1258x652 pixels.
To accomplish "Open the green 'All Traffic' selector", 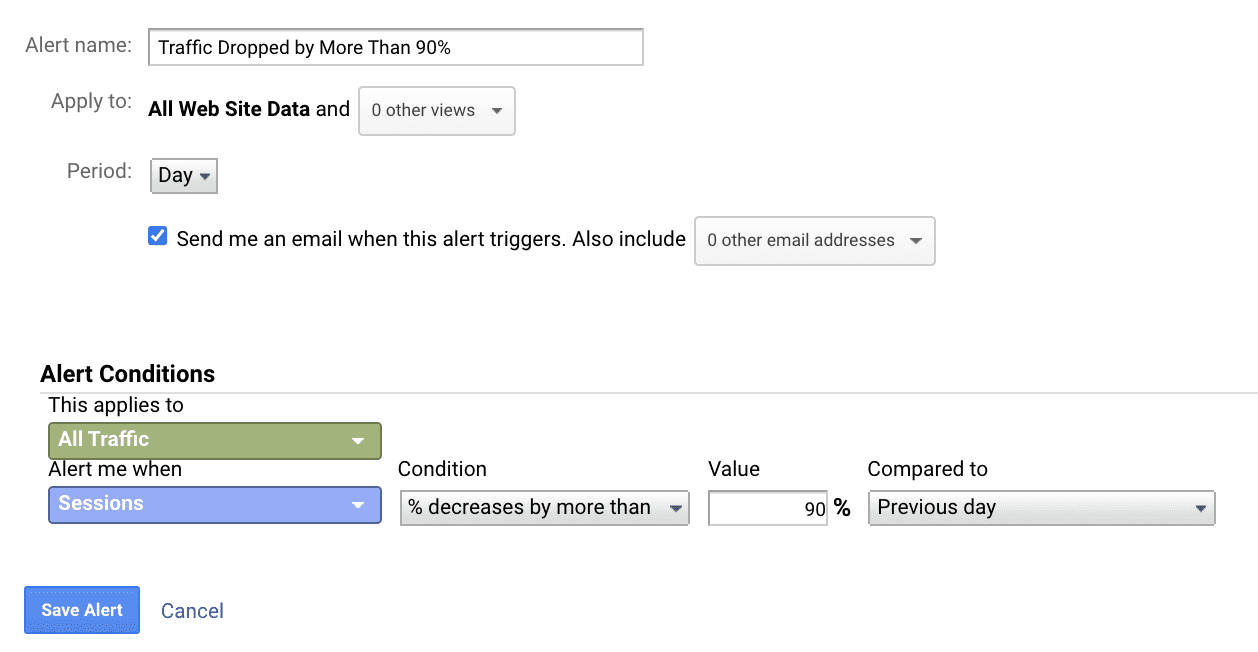I will [214, 440].
